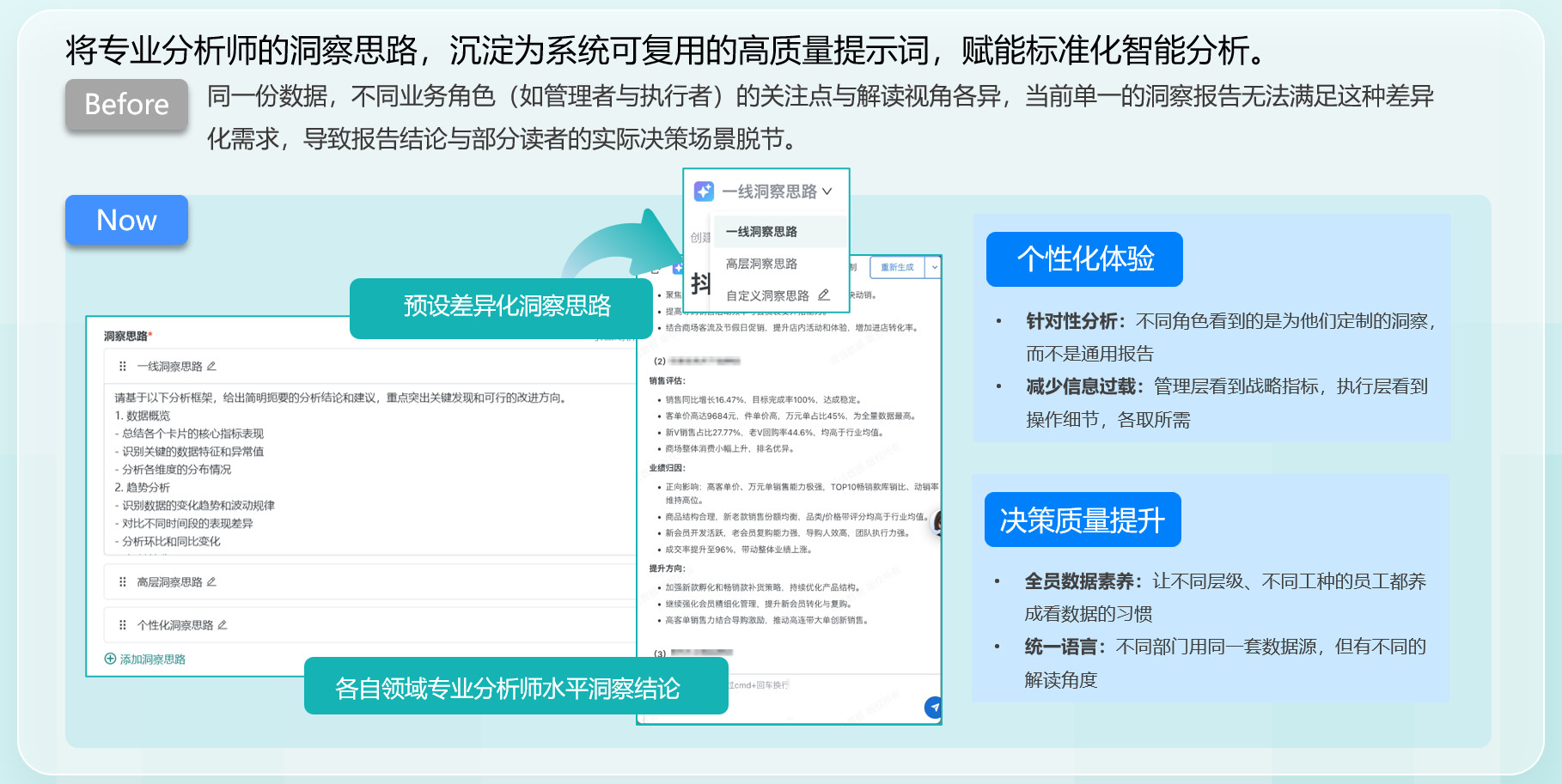Click the AI sparkle icon next to the 一线洞察思路 dropdown
Viewport: 1562px width, 784px height.
(704, 191)
